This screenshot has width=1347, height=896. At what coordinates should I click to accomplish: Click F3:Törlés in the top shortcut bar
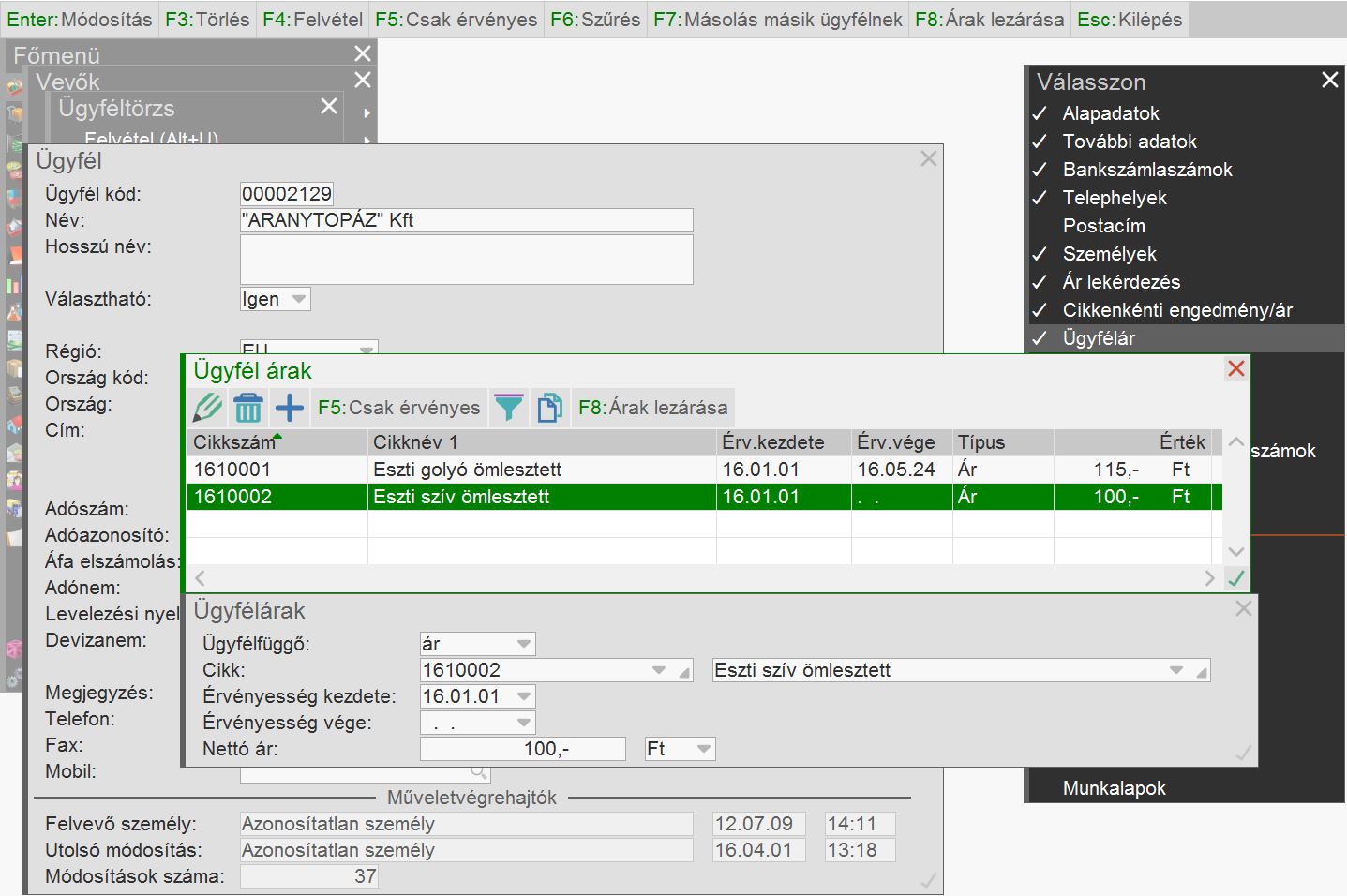tap(207, 20)
